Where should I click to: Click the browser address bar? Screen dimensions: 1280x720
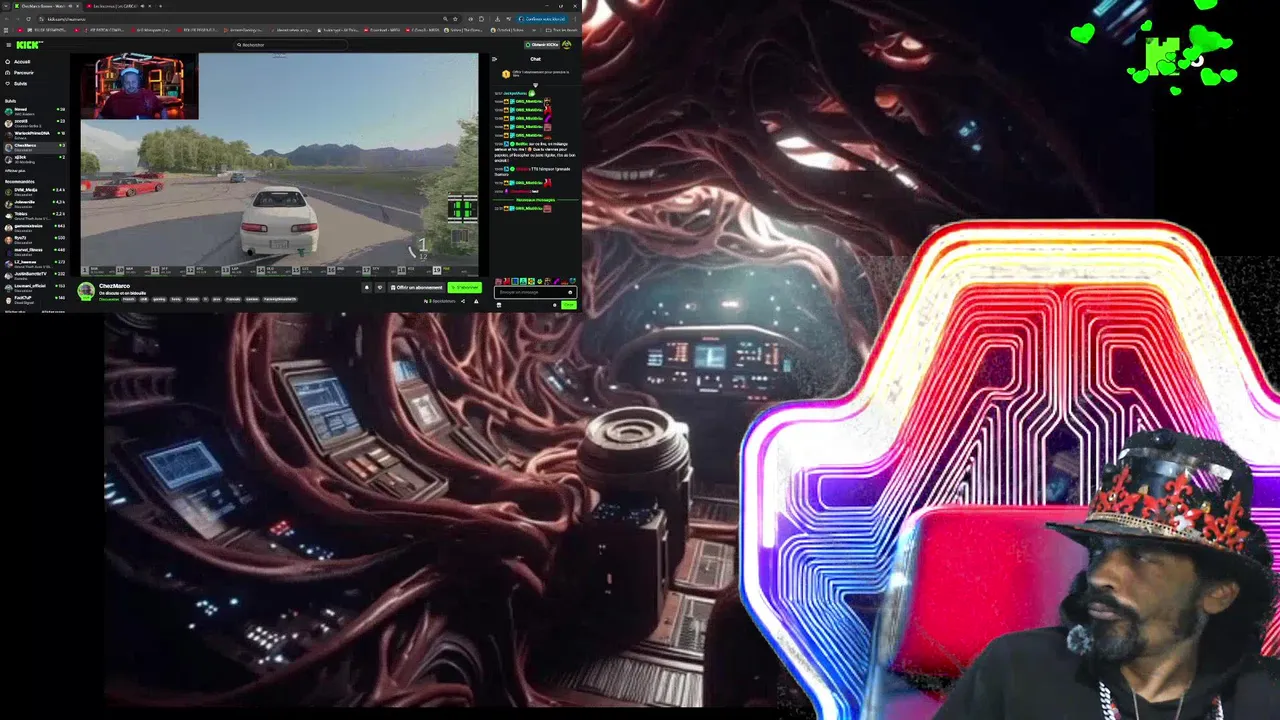(x=250, y=19)
